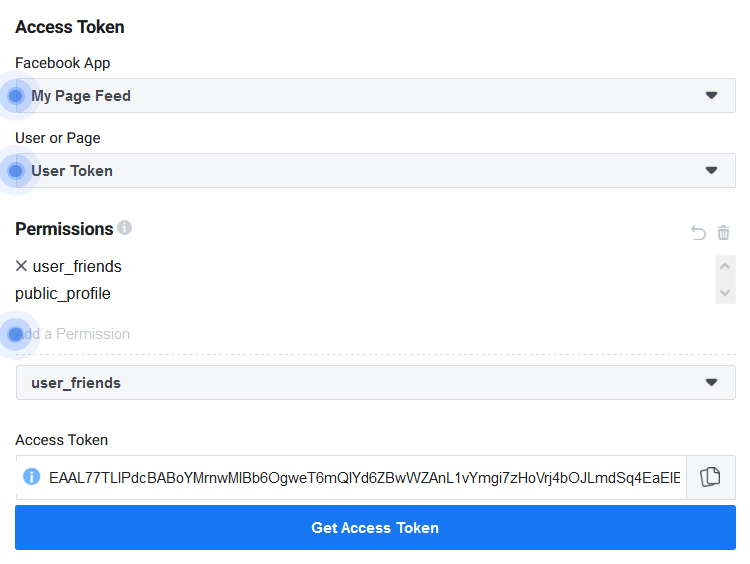Click the info icon beside Permissions heading
The height and width of the screenshot is (564, 750).
(125, 228)
